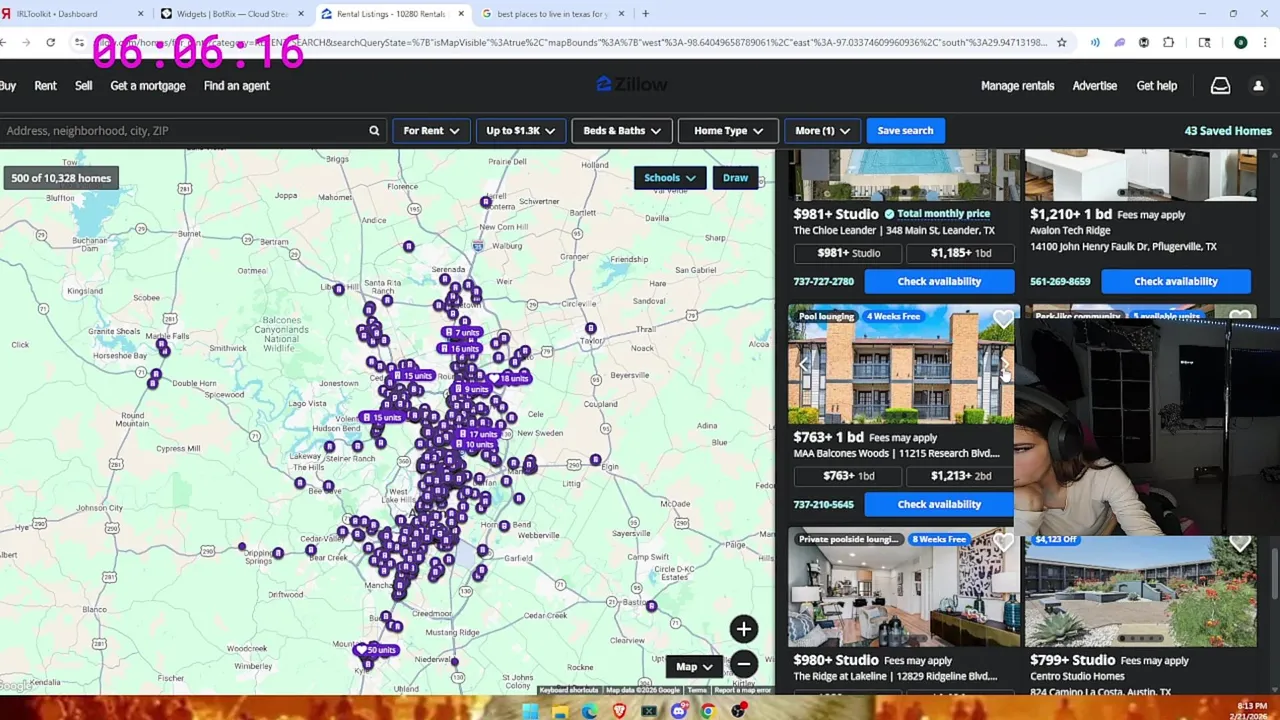The image size is (1280, 720).
Task: Save The Ridge at Lakeline with heart
Action: [x=1002, y=543]
